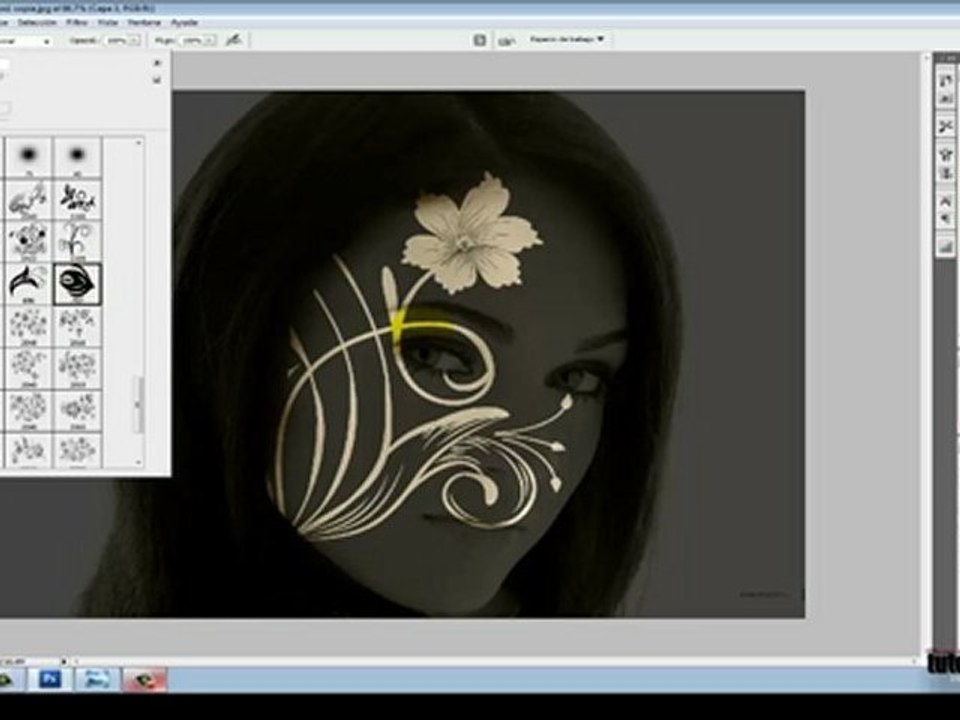Open the Ayuda menu
This screenshot has width=960, height=720.
point(184,23)
